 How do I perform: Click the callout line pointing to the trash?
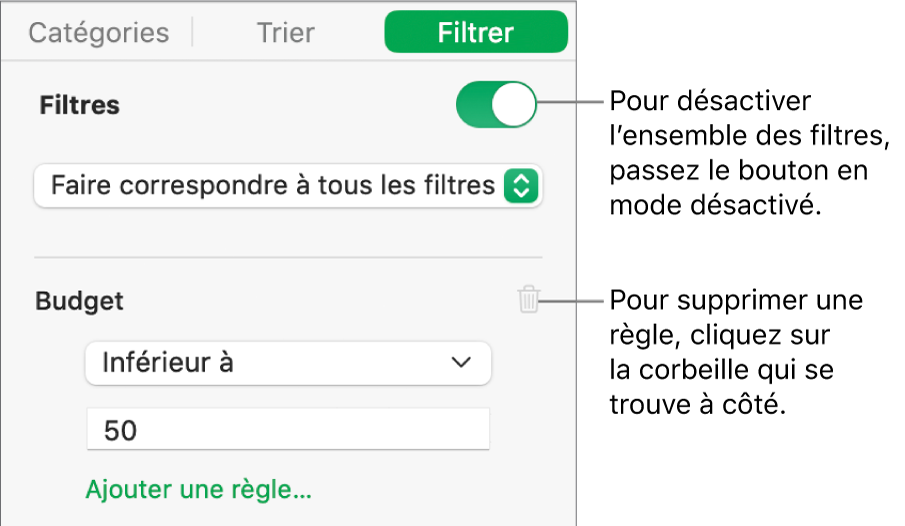[572, 300]
